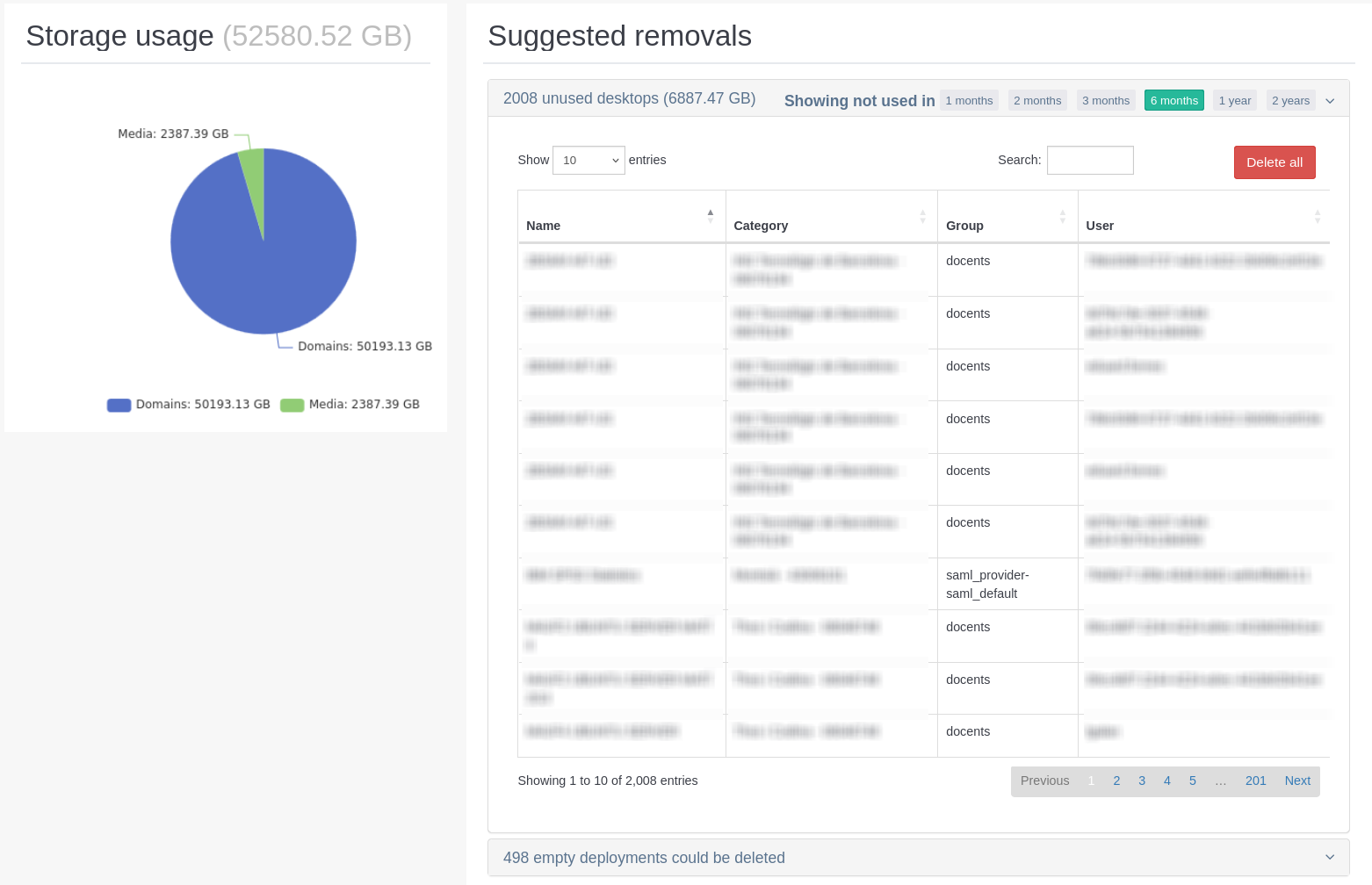
Task: Sort table by Group column arrows
Action: [x=1062, y=216]
